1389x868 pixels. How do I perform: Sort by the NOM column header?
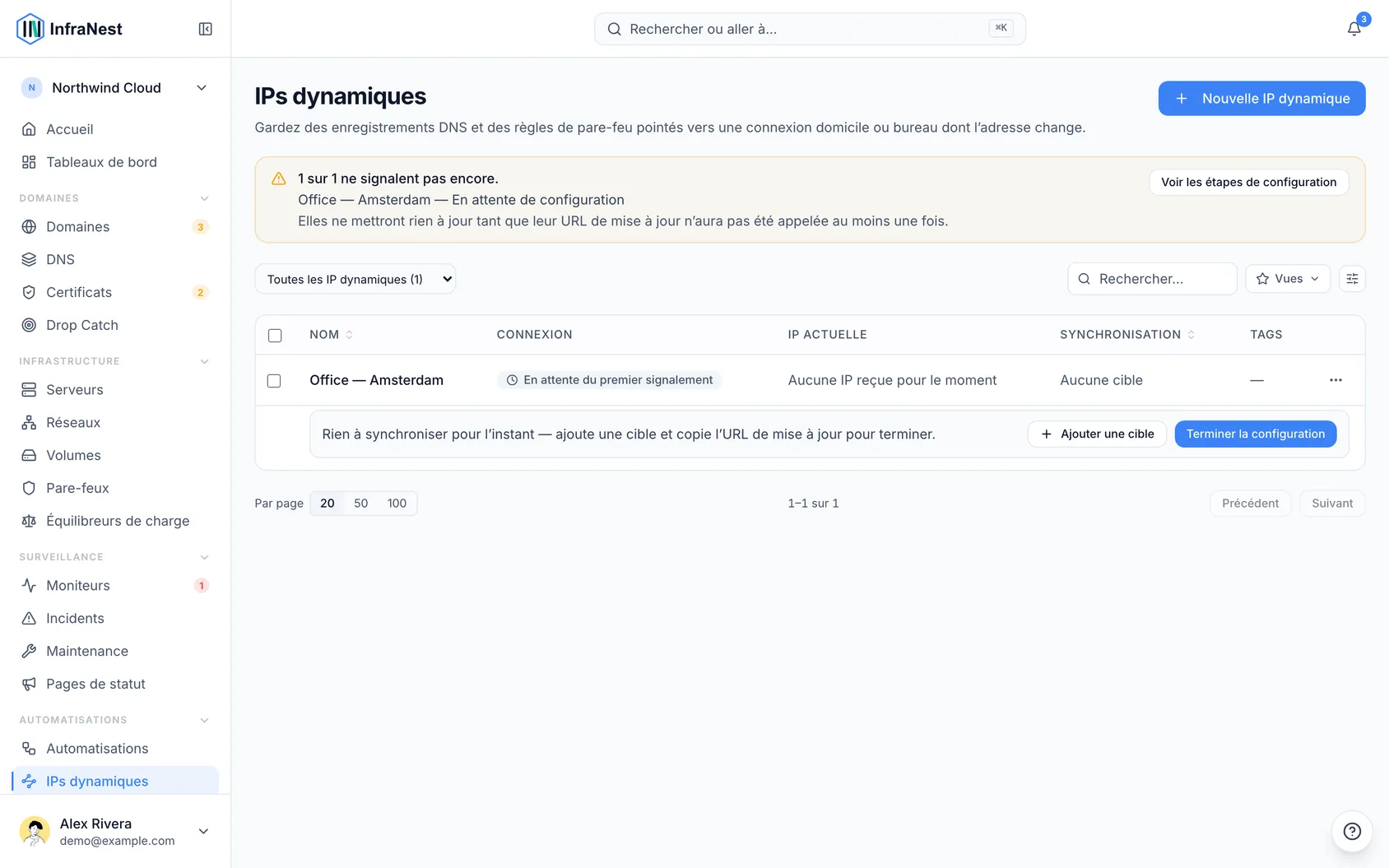click(331, 335)
